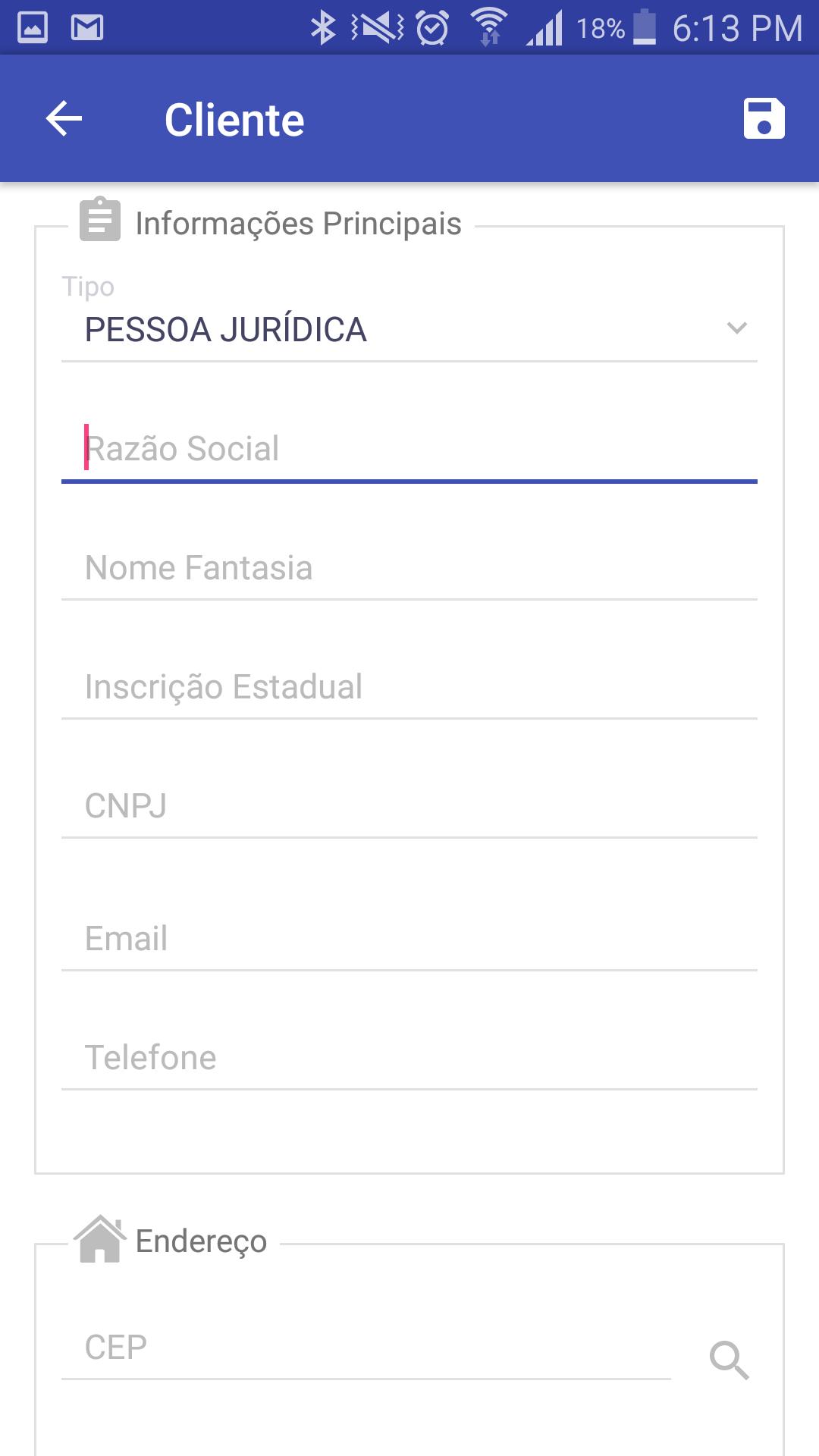
Task: Open the Tipo dropdown chevron
Action: click(736, 328)
